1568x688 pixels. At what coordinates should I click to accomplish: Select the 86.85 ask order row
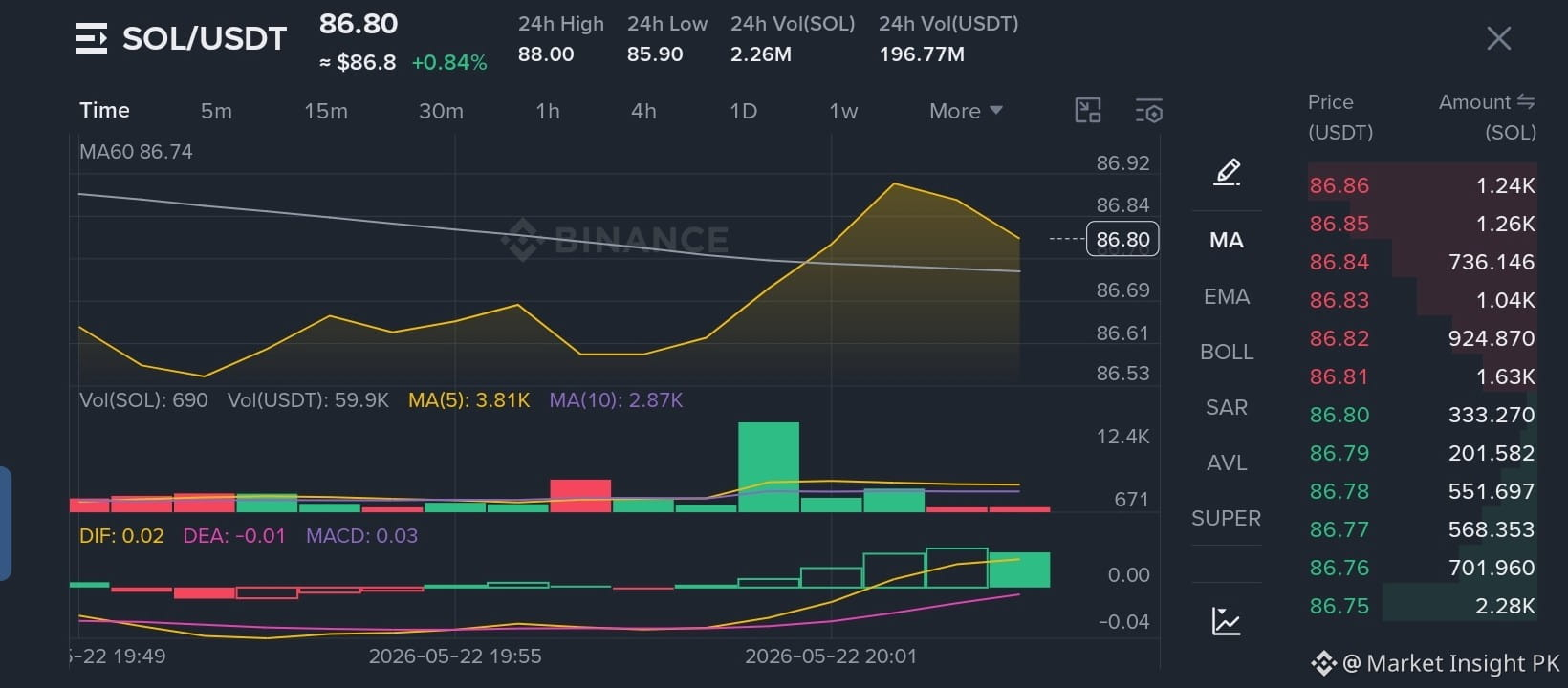pos(1422,224)
